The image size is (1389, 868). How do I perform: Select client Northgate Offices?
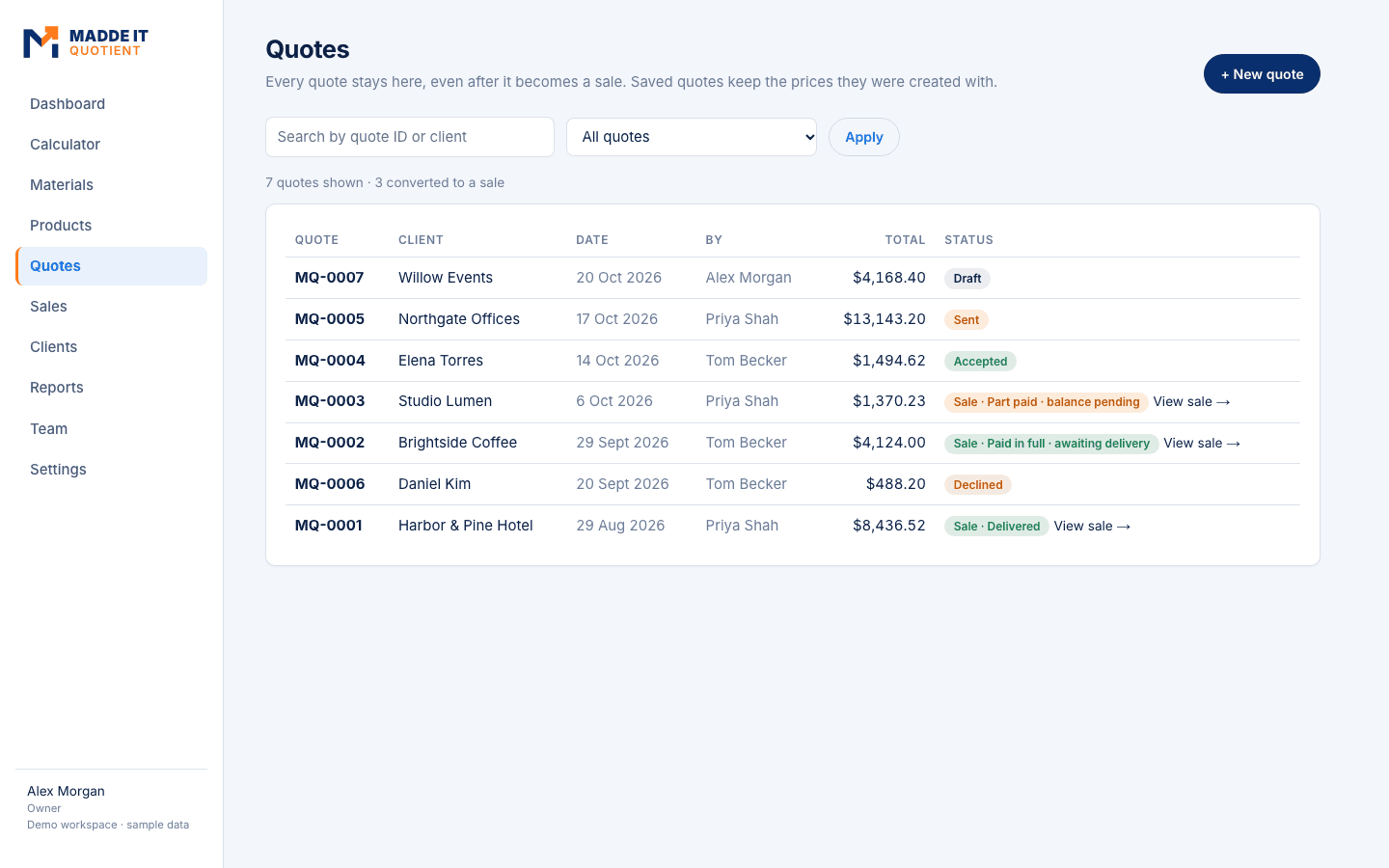[459, 319]
